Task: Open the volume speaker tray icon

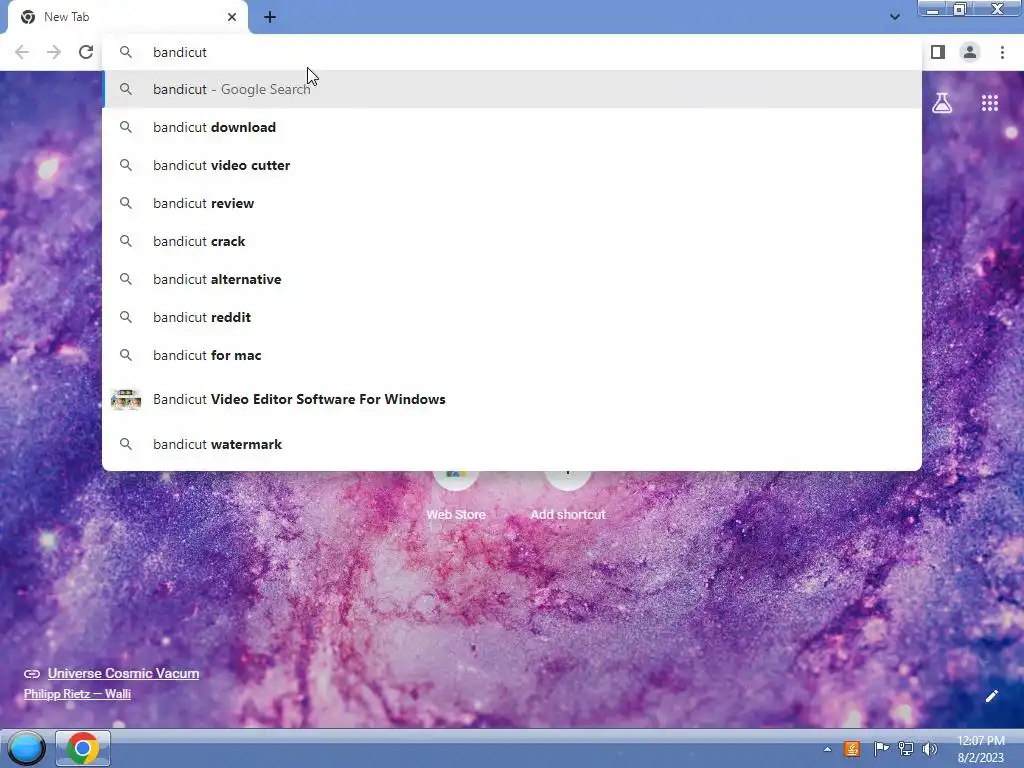Action: coord(930,748)
